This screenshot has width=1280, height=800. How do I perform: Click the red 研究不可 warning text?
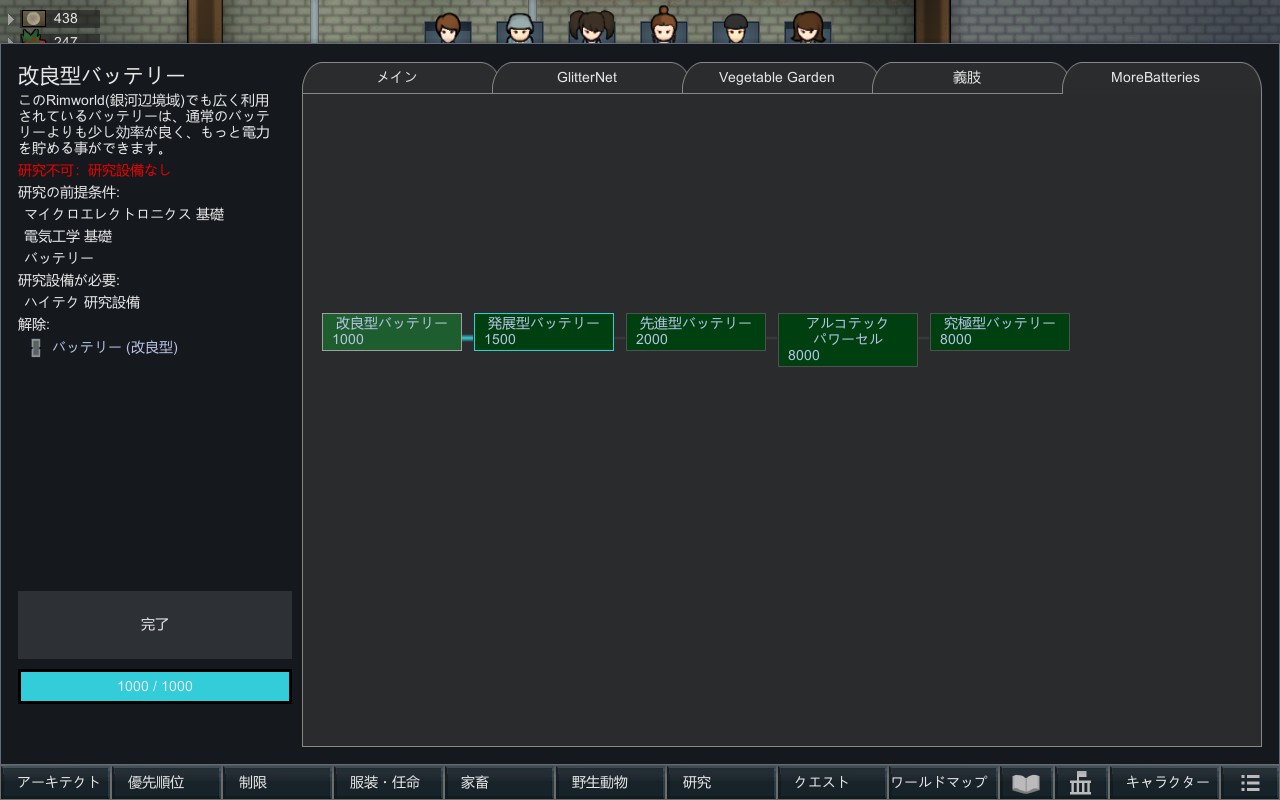point(95,170)
